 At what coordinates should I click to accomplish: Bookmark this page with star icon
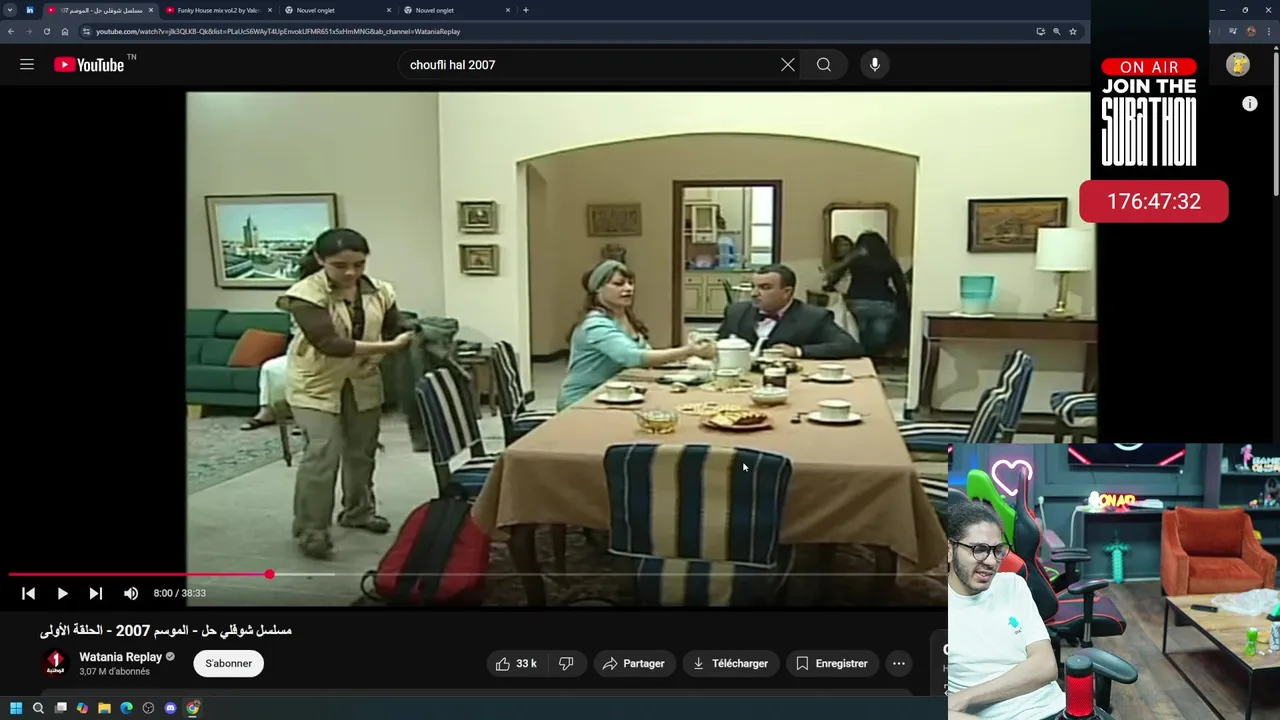point(1073,31)
